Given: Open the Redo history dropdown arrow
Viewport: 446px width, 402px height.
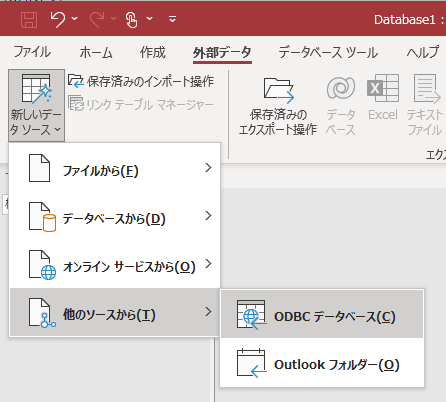Looking at the screenshot, I should [114, 19].
